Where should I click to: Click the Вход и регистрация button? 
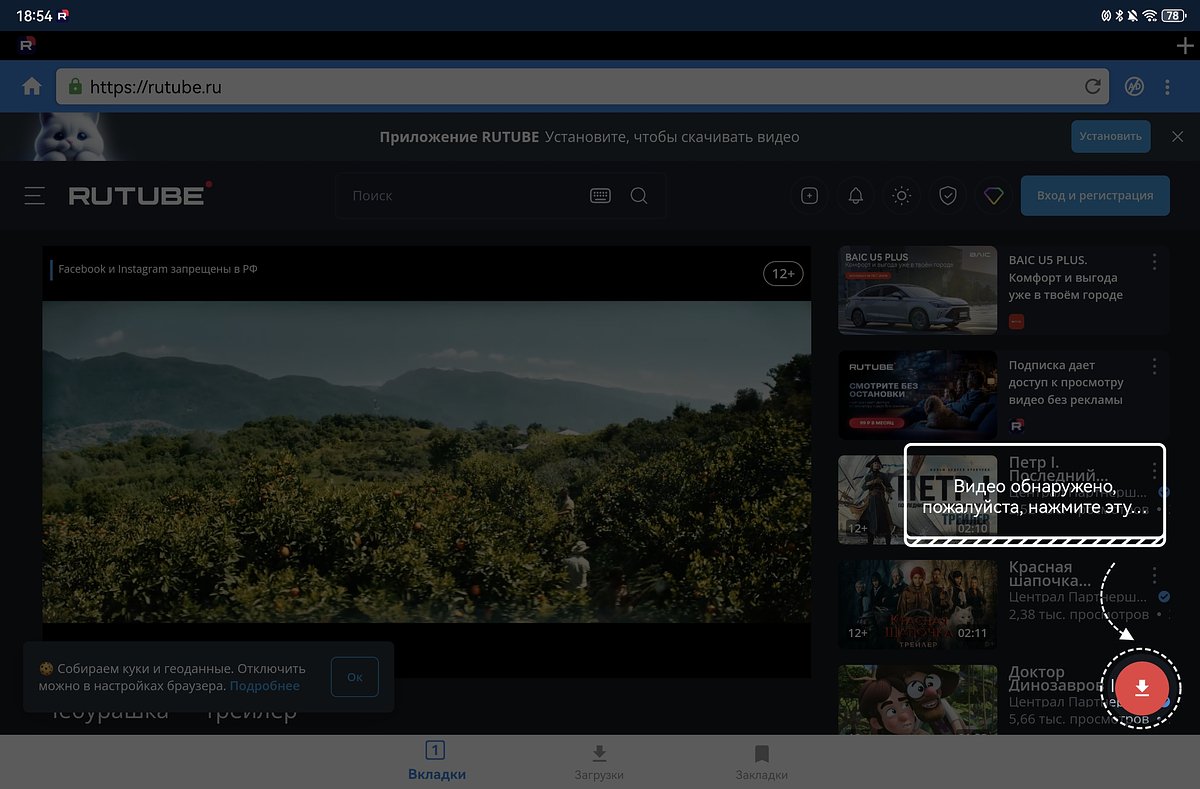1094,196
